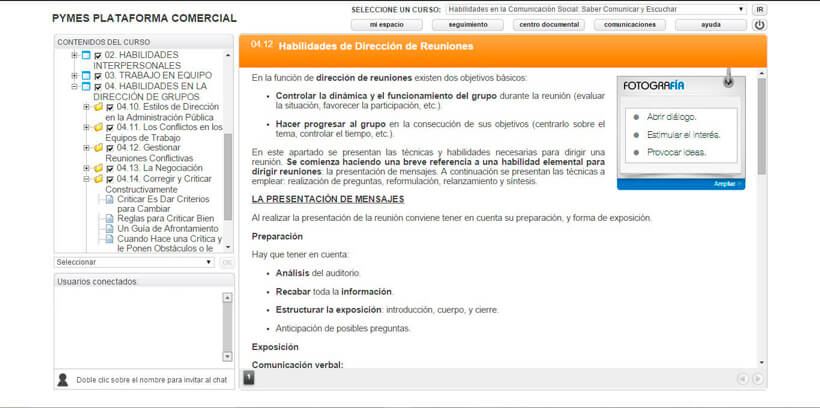The image size is (820, 408).
Task: Open the seguimiento menu
Action: pyautogui.click(x=468, y=25)
